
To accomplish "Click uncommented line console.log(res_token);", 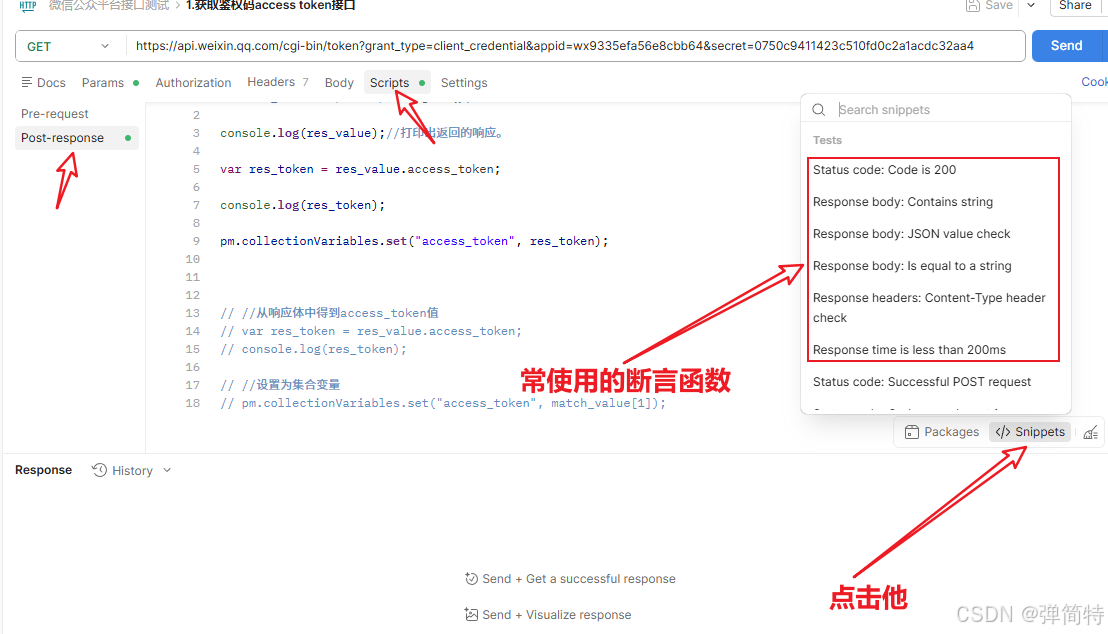I will pyautogui.click(x=302, y=205).
